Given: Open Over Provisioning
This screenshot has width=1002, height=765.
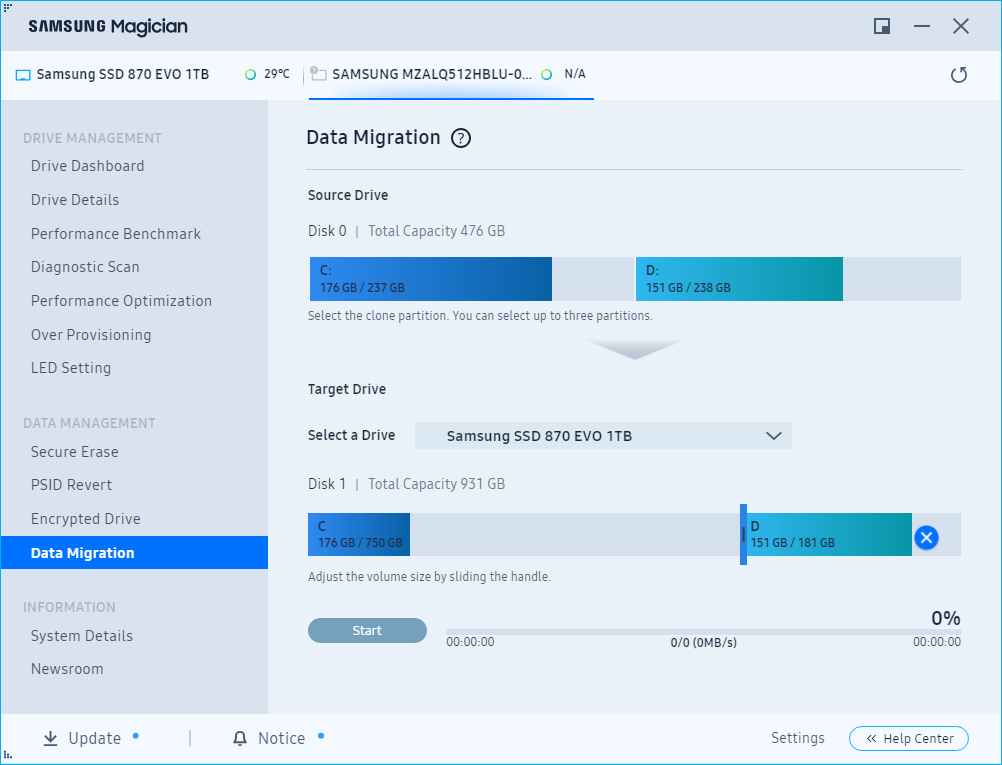Looking at the screenshot, I should point(91,335).
